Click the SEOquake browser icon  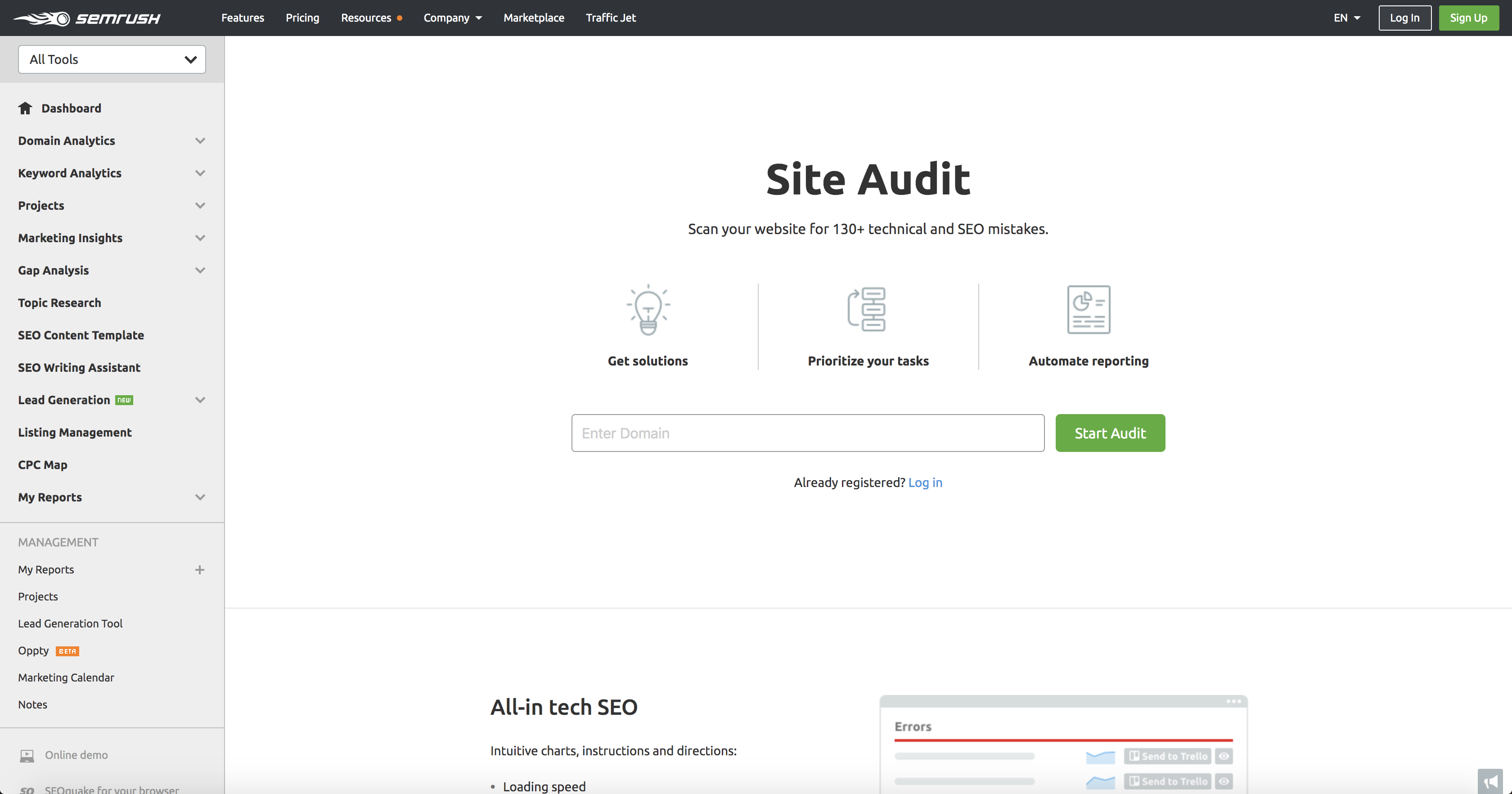[x=27, y=789]
